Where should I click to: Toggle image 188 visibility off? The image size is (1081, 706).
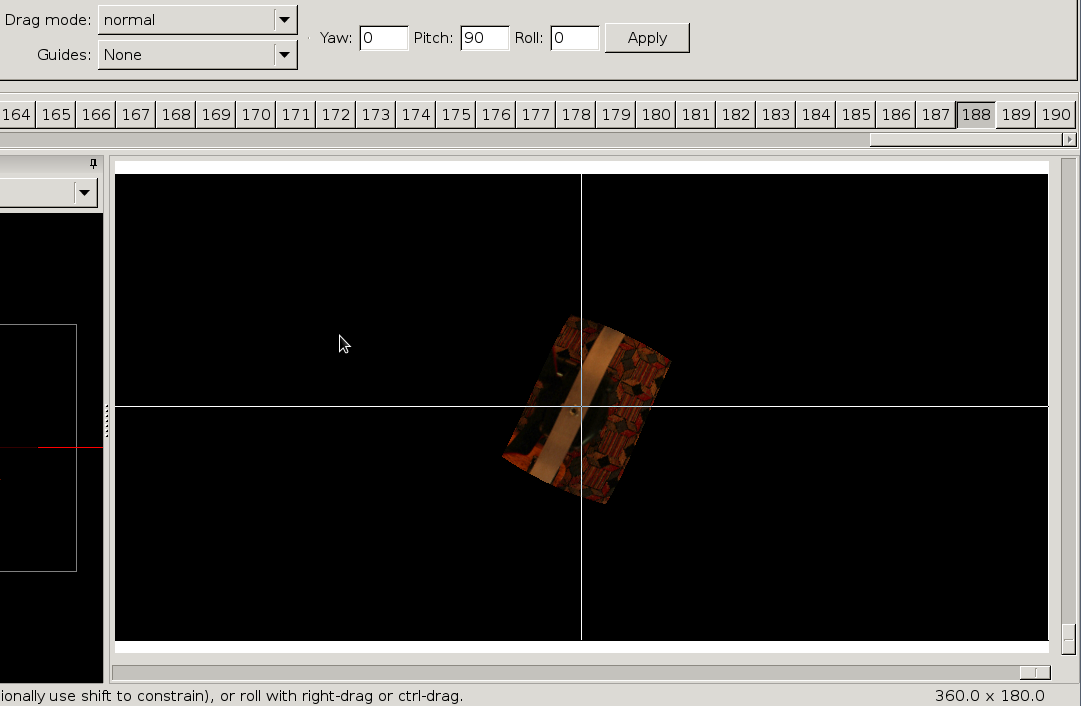975,114
